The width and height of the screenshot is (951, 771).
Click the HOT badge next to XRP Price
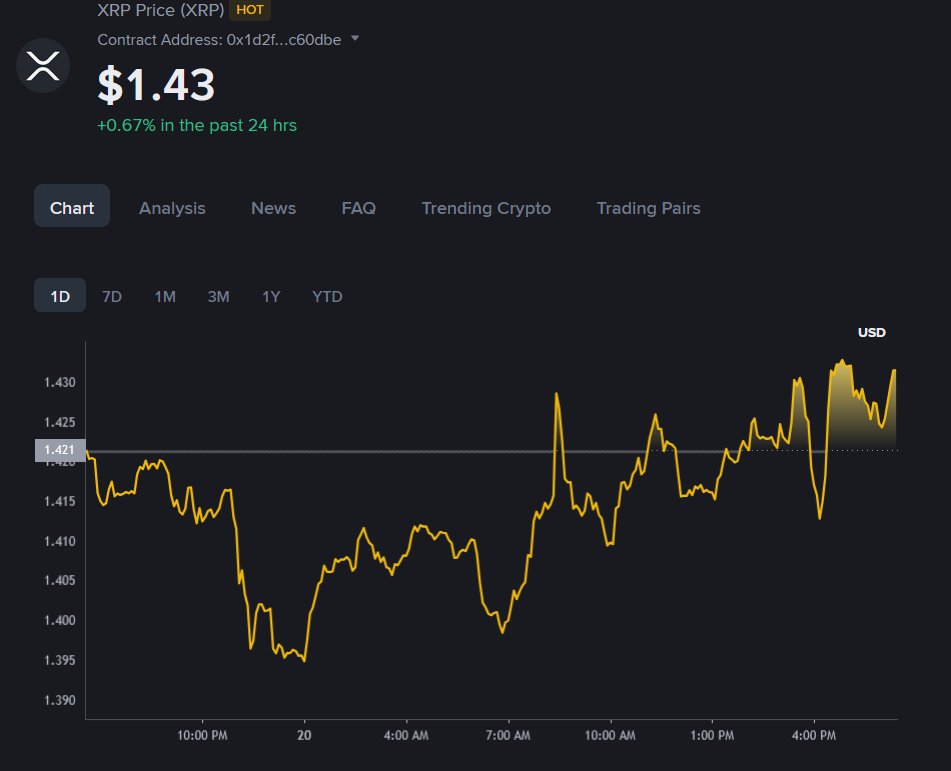click(x=250, y=11)
